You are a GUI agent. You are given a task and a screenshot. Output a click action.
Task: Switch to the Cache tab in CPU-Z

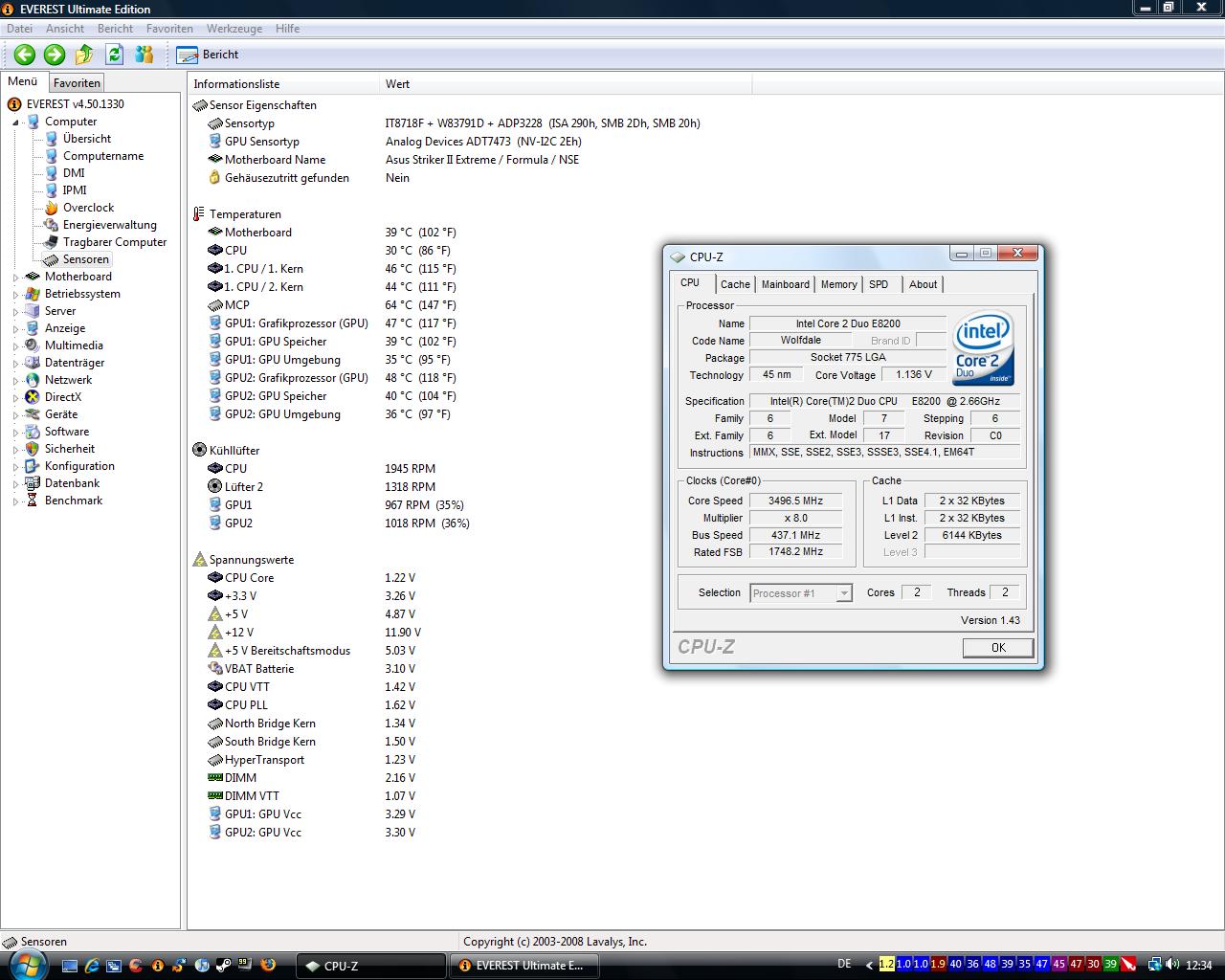pos(735,284)
